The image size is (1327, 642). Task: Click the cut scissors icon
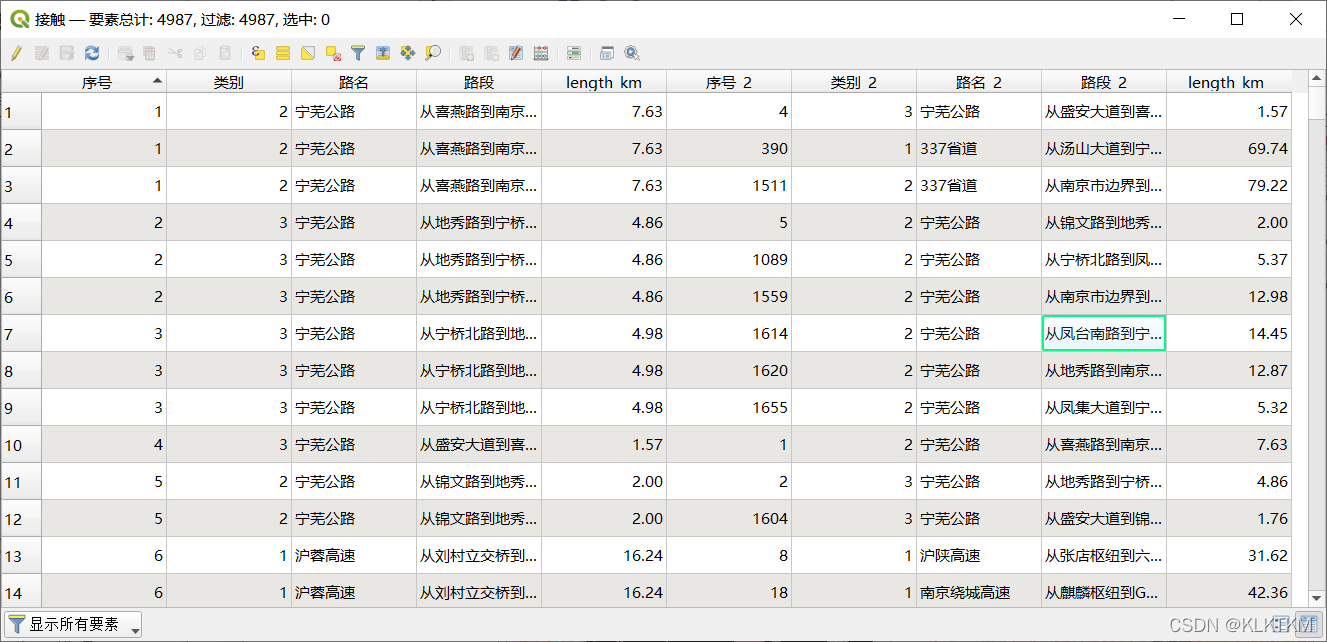(x=175, y=53)
